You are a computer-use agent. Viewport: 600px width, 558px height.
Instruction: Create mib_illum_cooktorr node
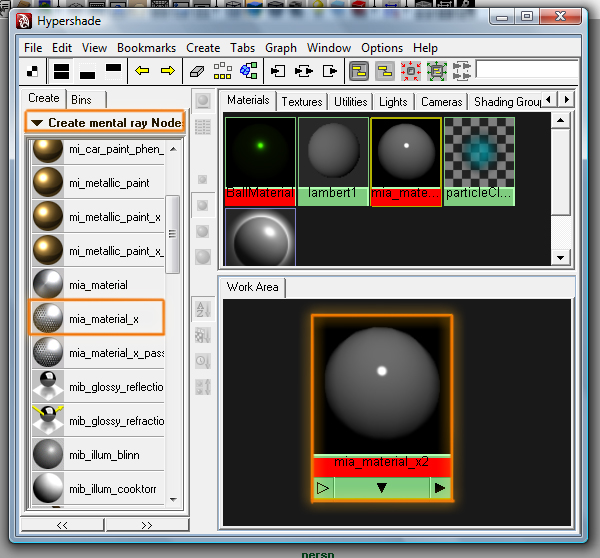[x=98, y=489]
